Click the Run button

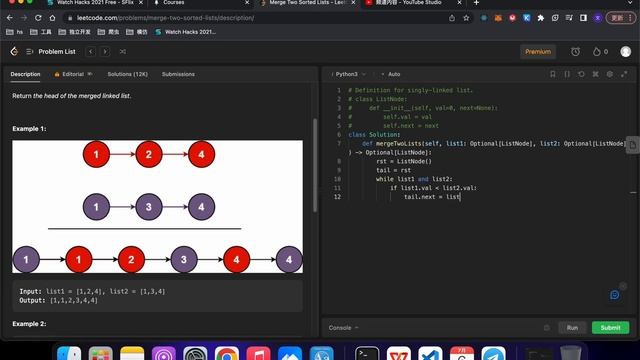tap(572, 328)
